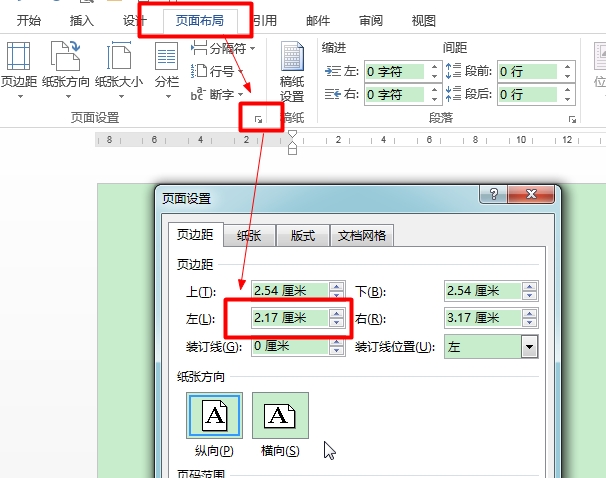Open the 纸张大小 paper size button
Viewport: 606px width, 478px height.
pos(119,70)
